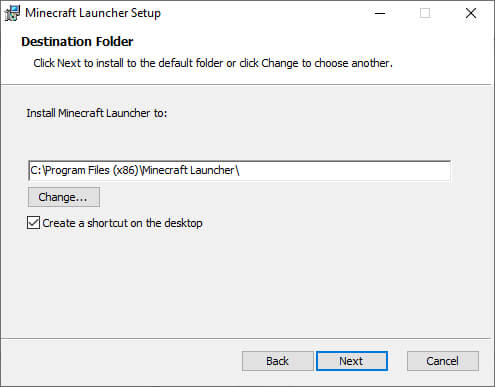Close the setup window

(471, 13)
